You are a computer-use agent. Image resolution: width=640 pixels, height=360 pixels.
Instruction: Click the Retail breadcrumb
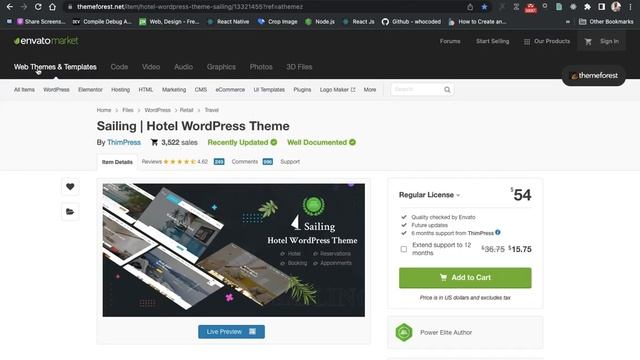tap(187, 110)
